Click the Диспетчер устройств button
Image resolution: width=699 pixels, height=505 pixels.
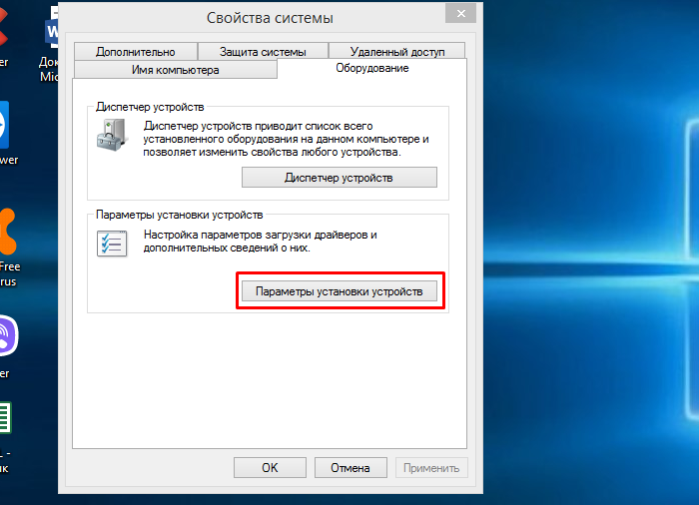[x=339, y=178]
